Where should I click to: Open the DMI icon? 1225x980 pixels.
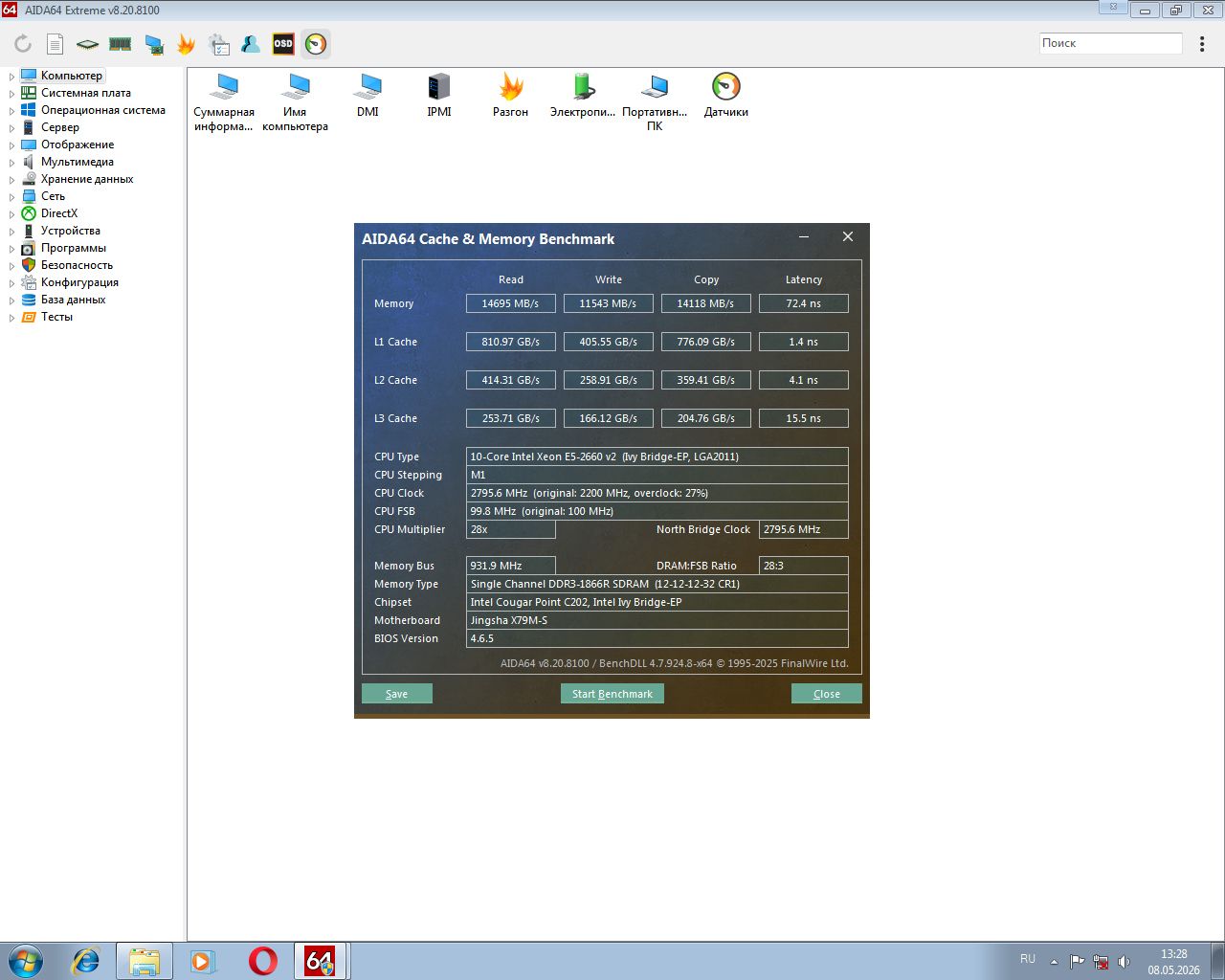point(367,96)
